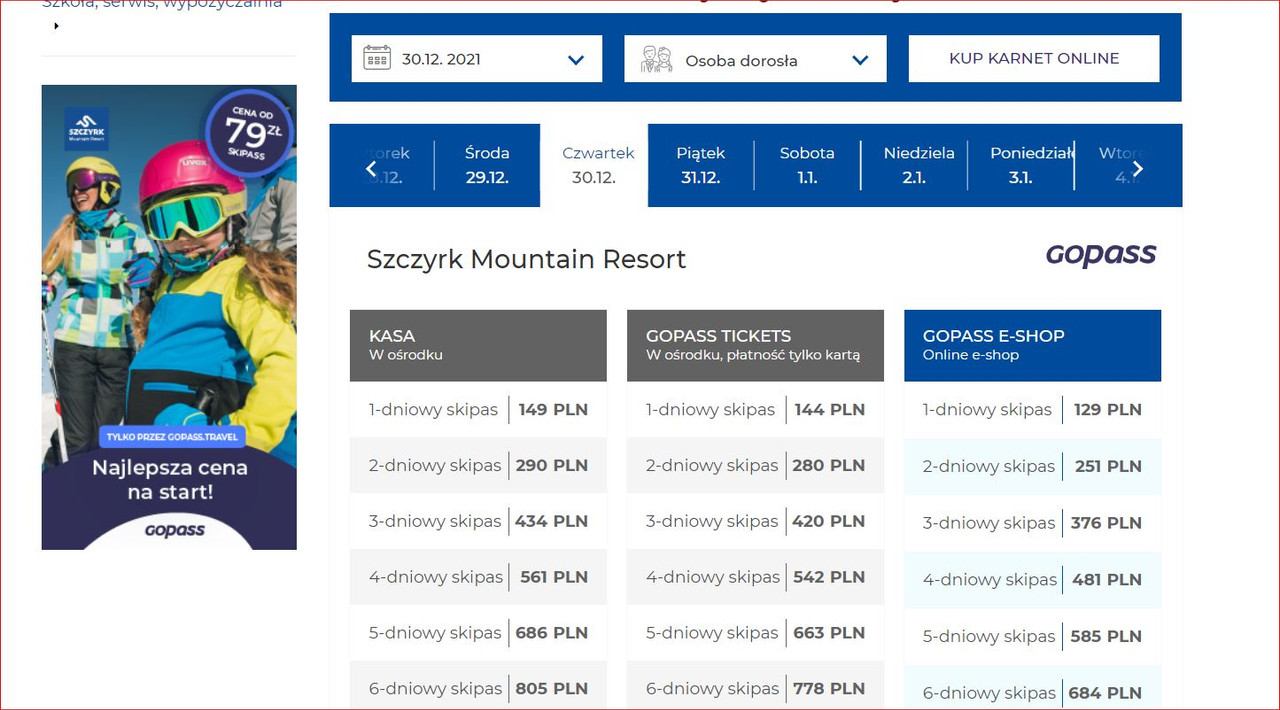
Task: Click Gopass Tickets 1-dniowy 144 PLN
Action: (x=755, y=409)
